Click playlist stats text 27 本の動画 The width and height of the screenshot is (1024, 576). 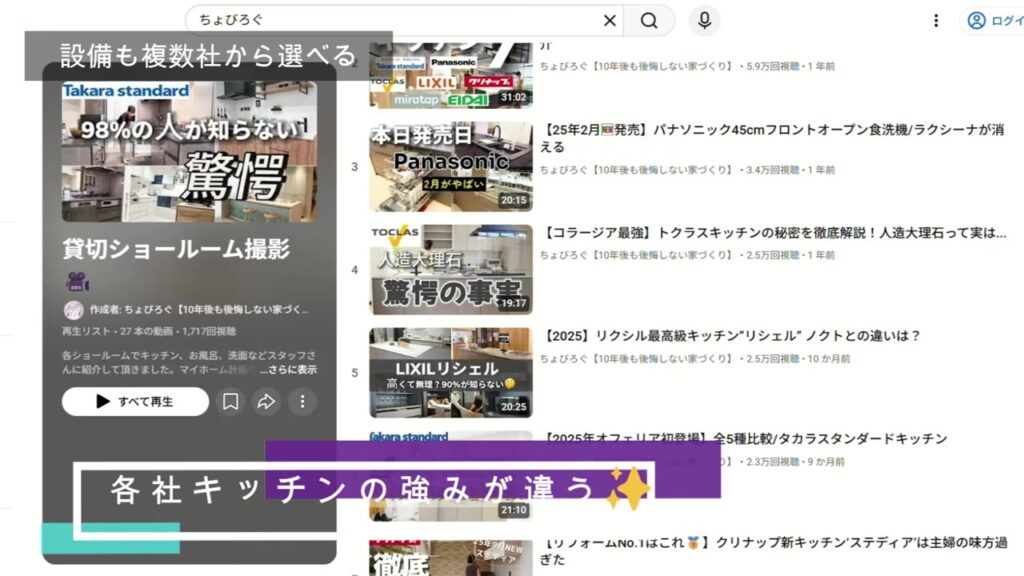coord(148,331)
